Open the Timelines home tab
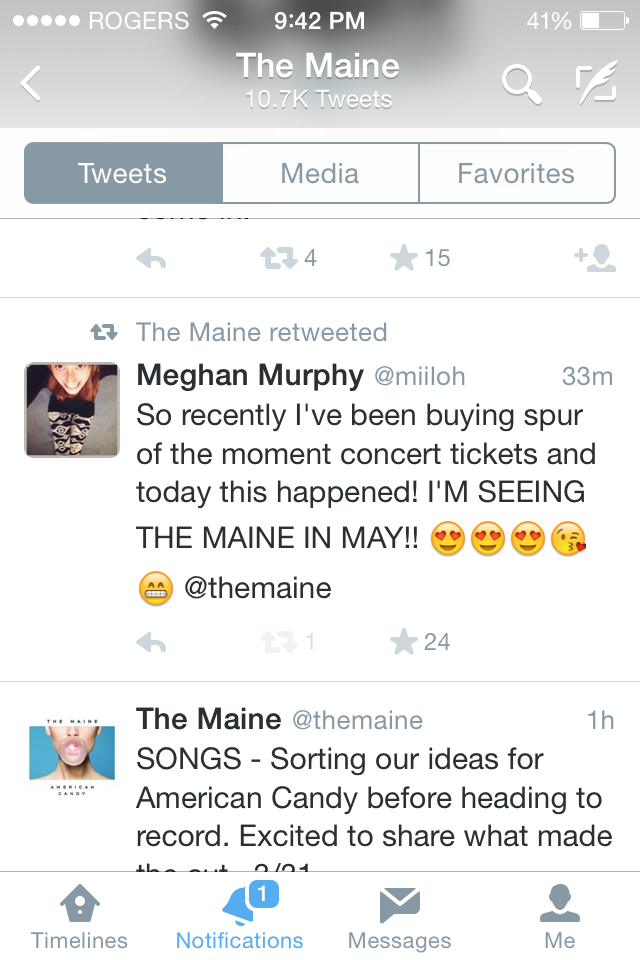The width and height of the screenshot is (640, 960). [x=79, y=918]
